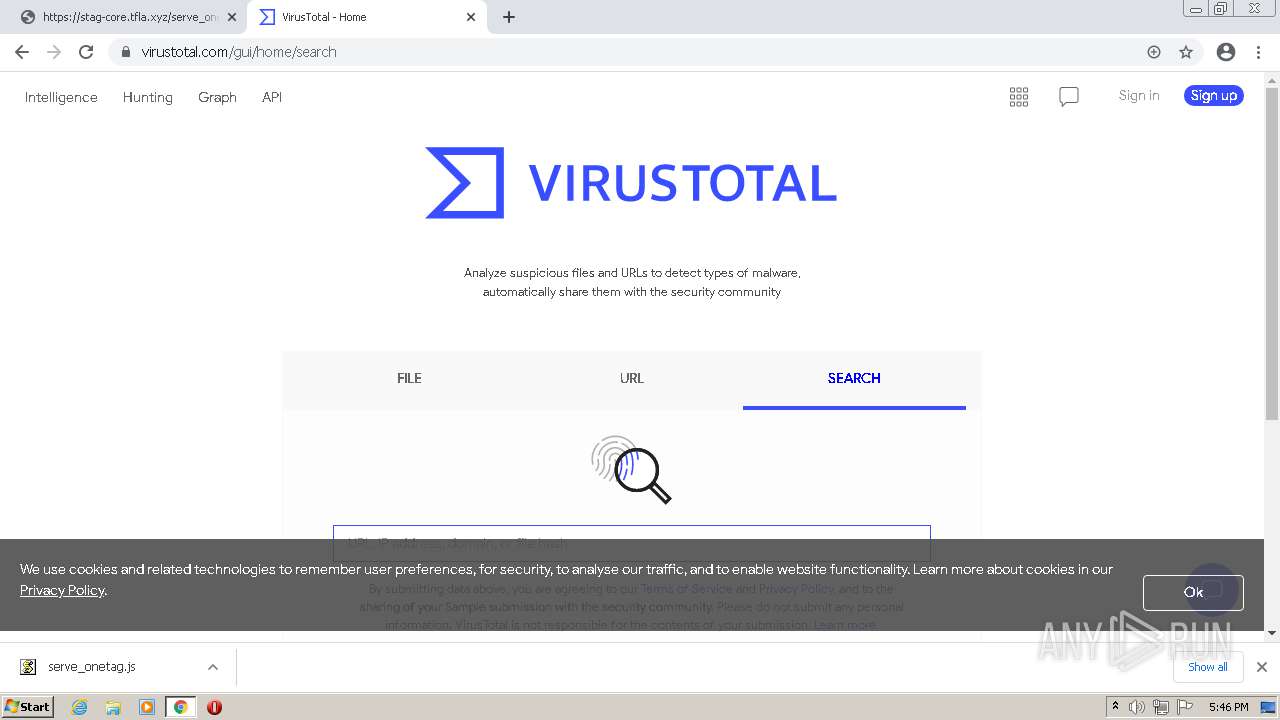The image size is (1280, 720).
Task: Open network tray icon
Action: coord(1160,707)
